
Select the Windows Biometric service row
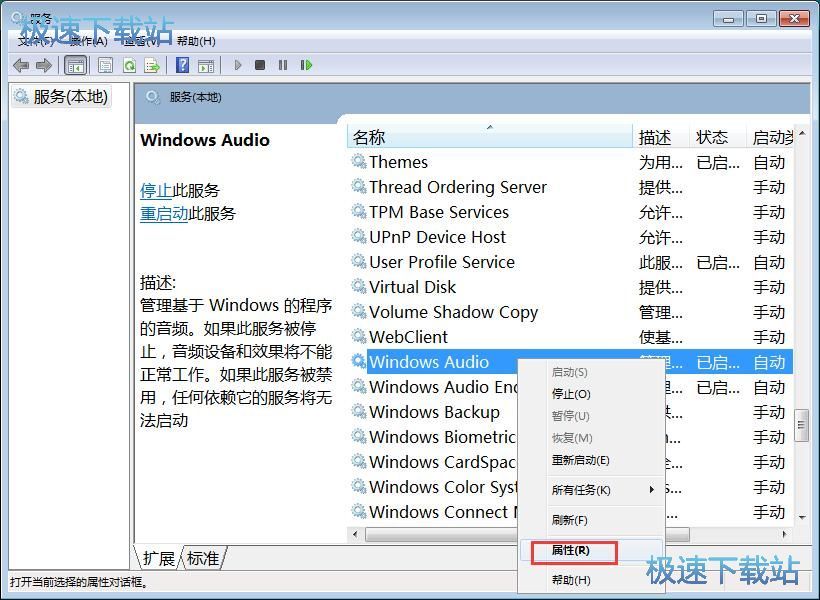click(x=570, y=437)
